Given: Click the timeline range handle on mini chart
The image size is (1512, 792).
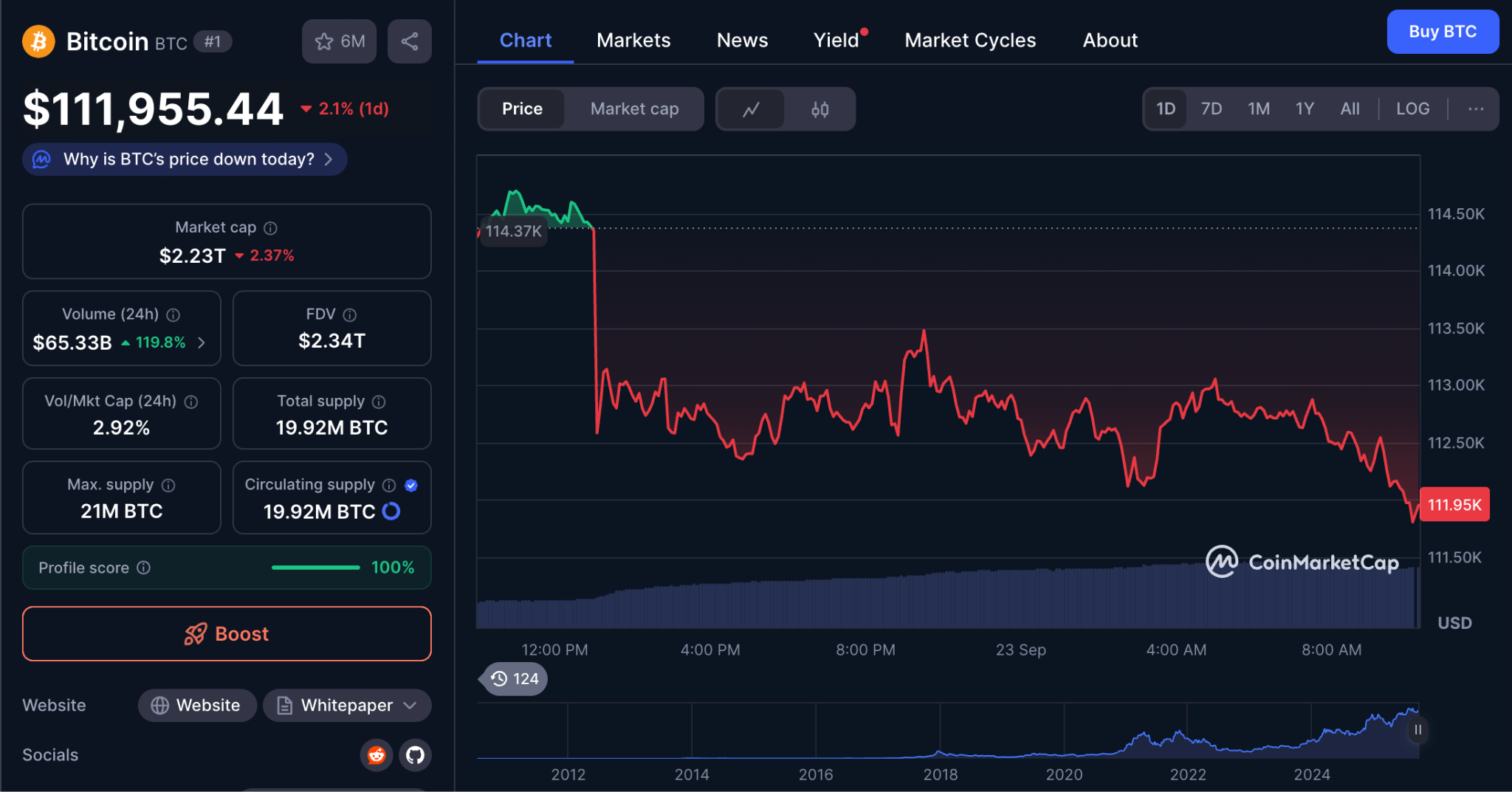Looking at the screenshot, I should 1417,730.
